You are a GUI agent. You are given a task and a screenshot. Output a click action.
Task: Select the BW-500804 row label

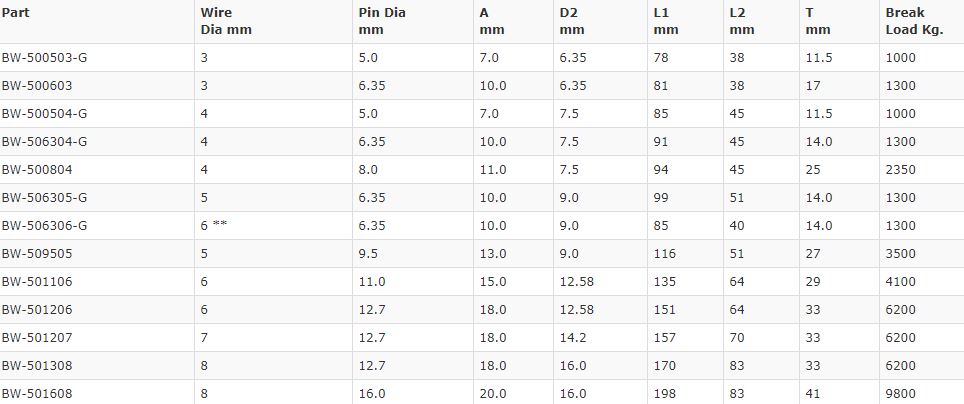(x=37, y=170)
